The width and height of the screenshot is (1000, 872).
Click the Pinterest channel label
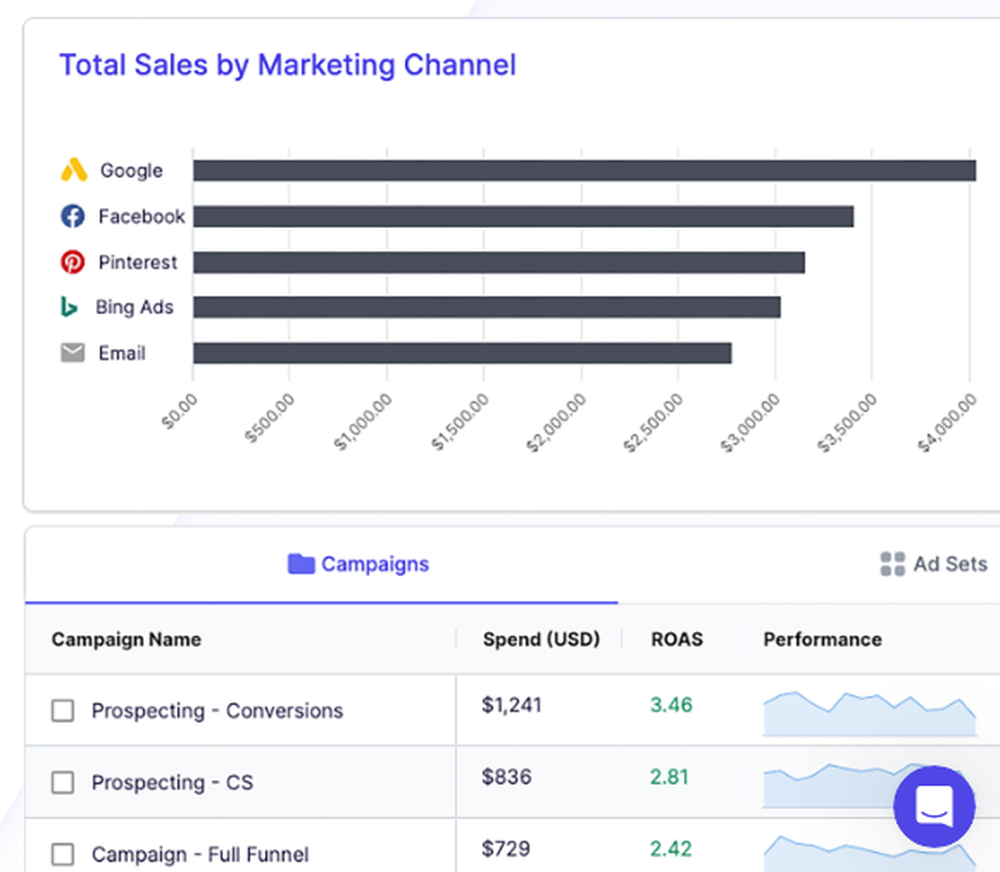tap(138, 262)
